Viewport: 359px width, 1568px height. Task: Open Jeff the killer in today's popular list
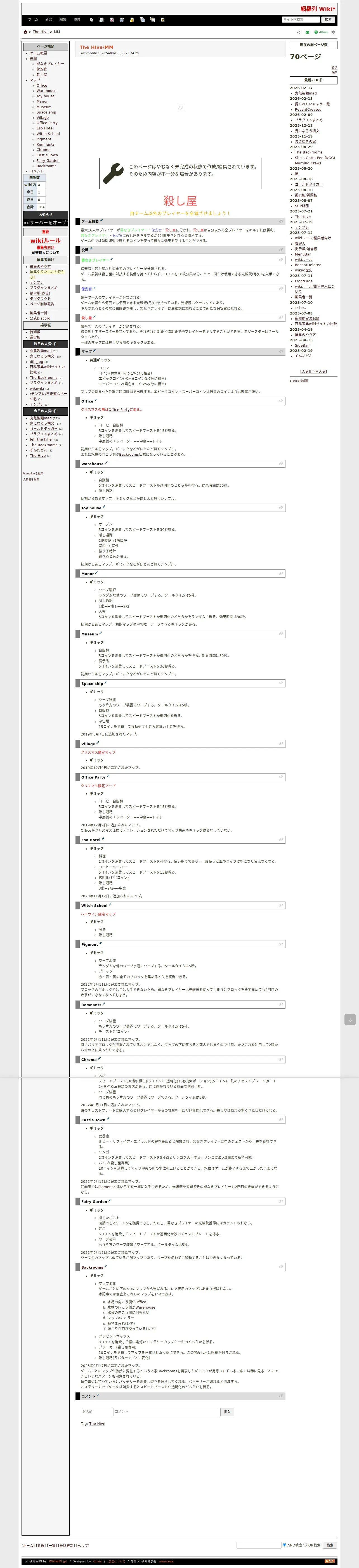(42, 439)
